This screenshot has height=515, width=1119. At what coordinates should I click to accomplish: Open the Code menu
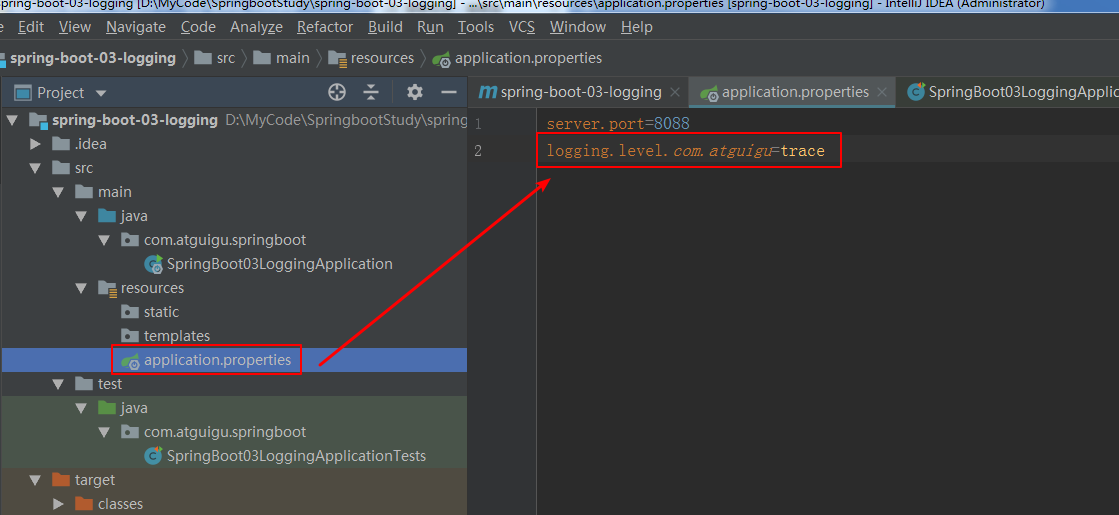tap(198, 27)
